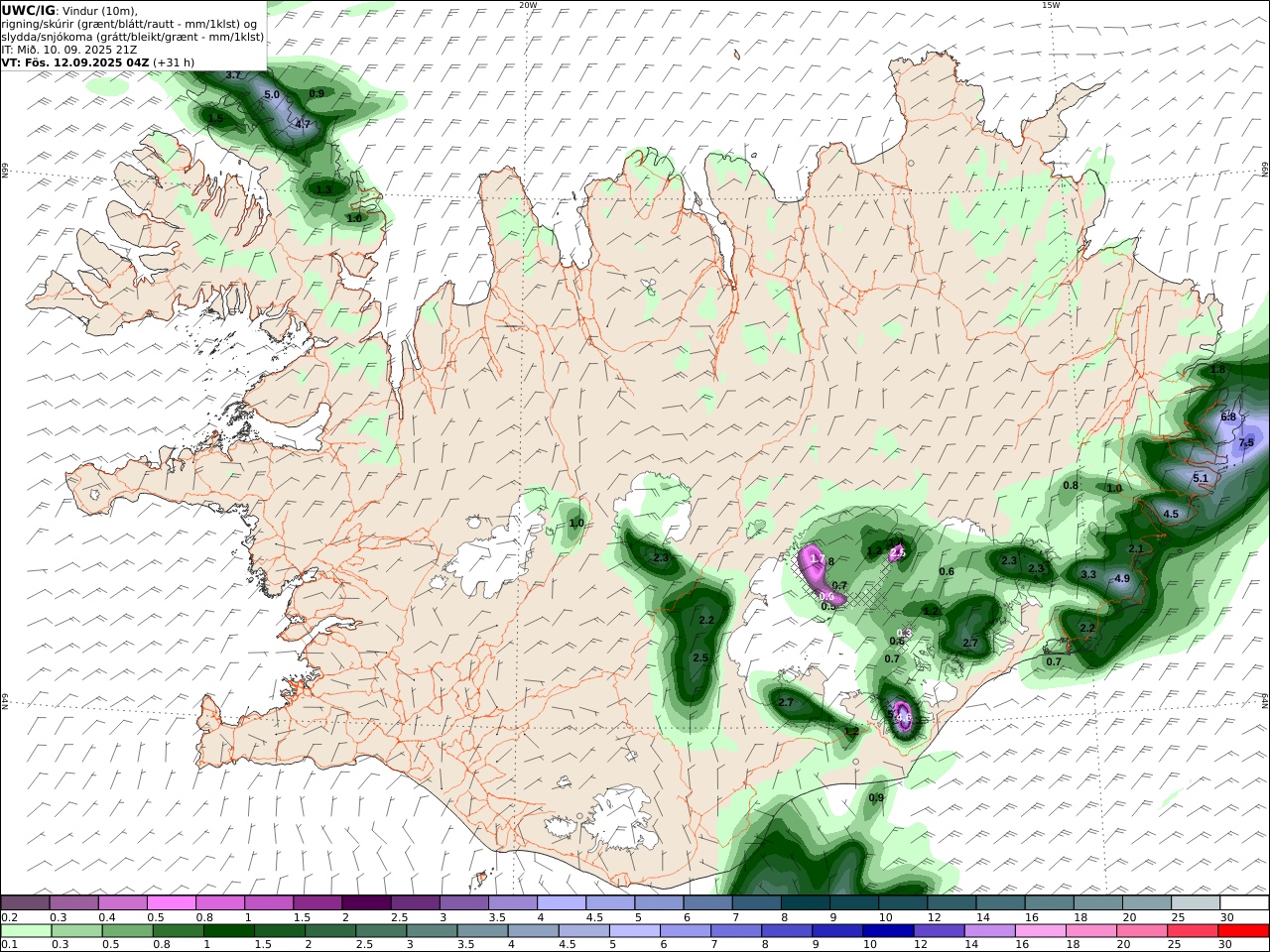This screenshot has height=952, width=1270.
Task: Select the darkest purple 2–2.5 legend swatch
Action: [x=366, y=902]
